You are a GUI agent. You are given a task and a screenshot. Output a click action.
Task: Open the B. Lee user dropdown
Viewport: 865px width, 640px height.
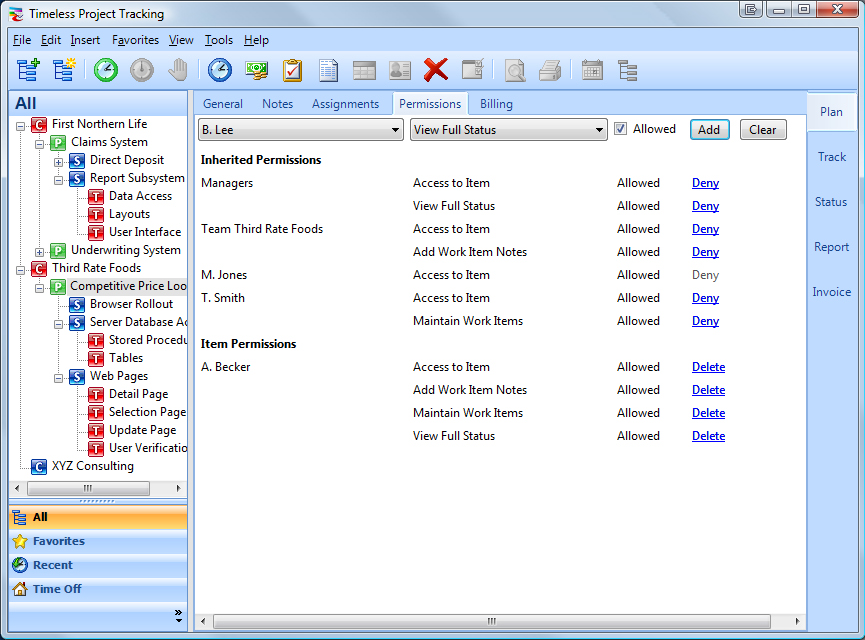point(395,130)
